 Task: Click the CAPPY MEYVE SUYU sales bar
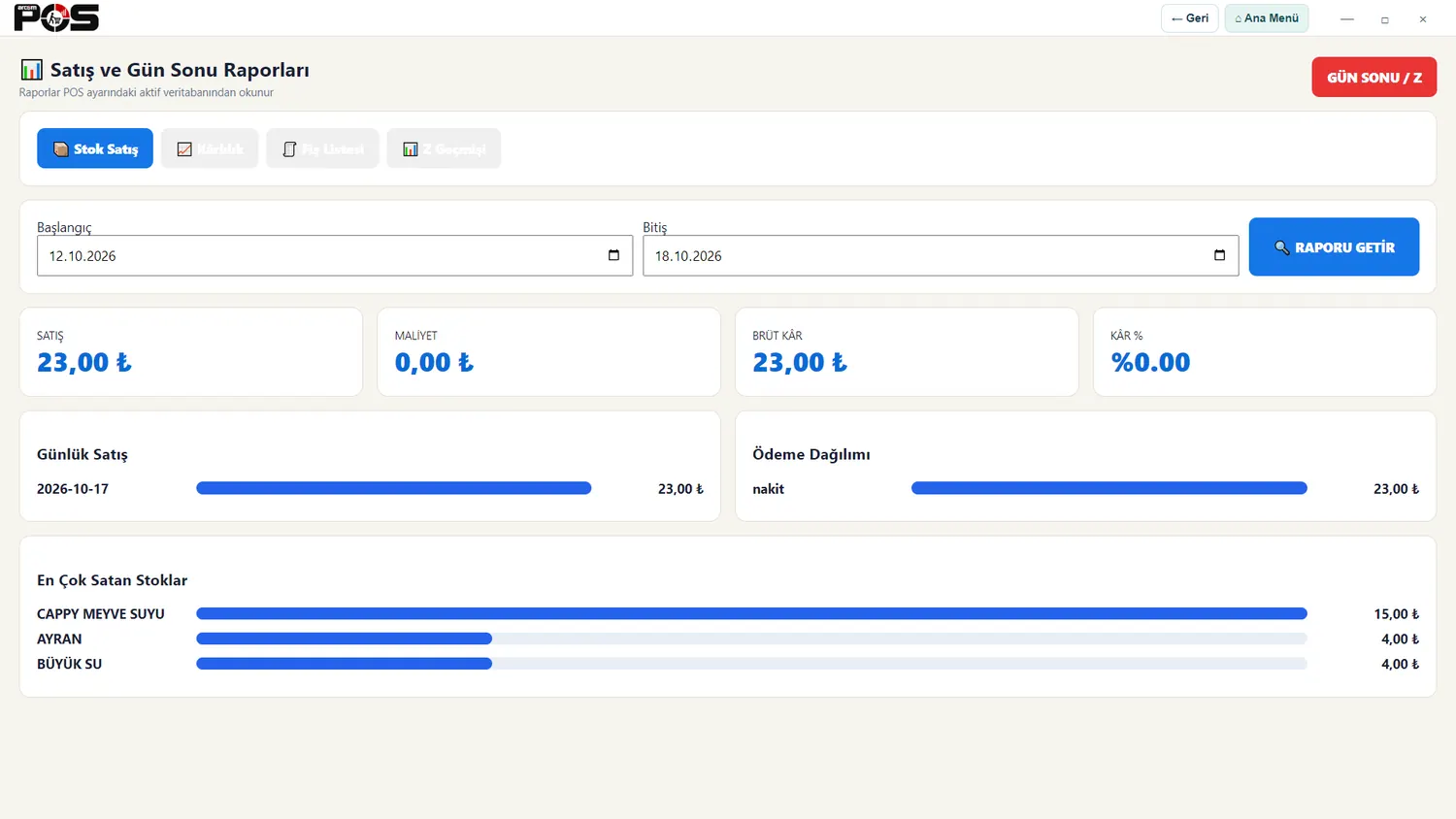(751, 613)
